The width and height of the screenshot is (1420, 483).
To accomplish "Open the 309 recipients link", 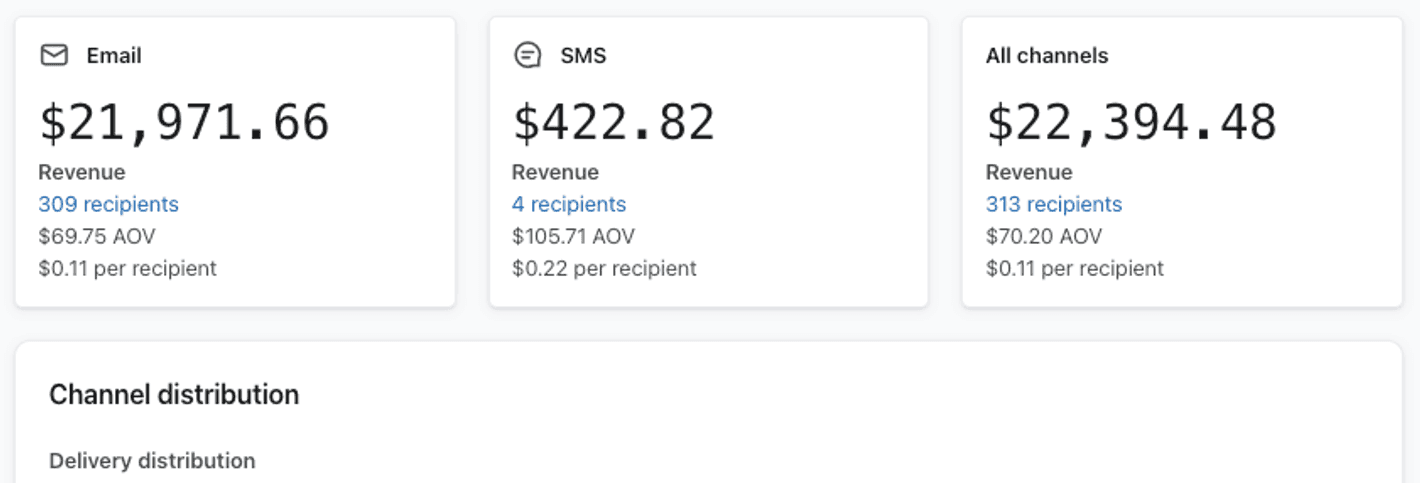I will [x=108, y=204].
